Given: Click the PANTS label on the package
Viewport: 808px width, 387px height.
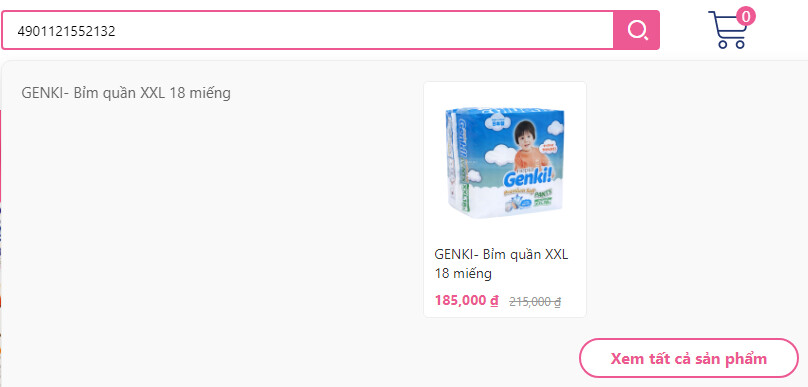Looking at the screenshot, I should click(x=545, y=196).
